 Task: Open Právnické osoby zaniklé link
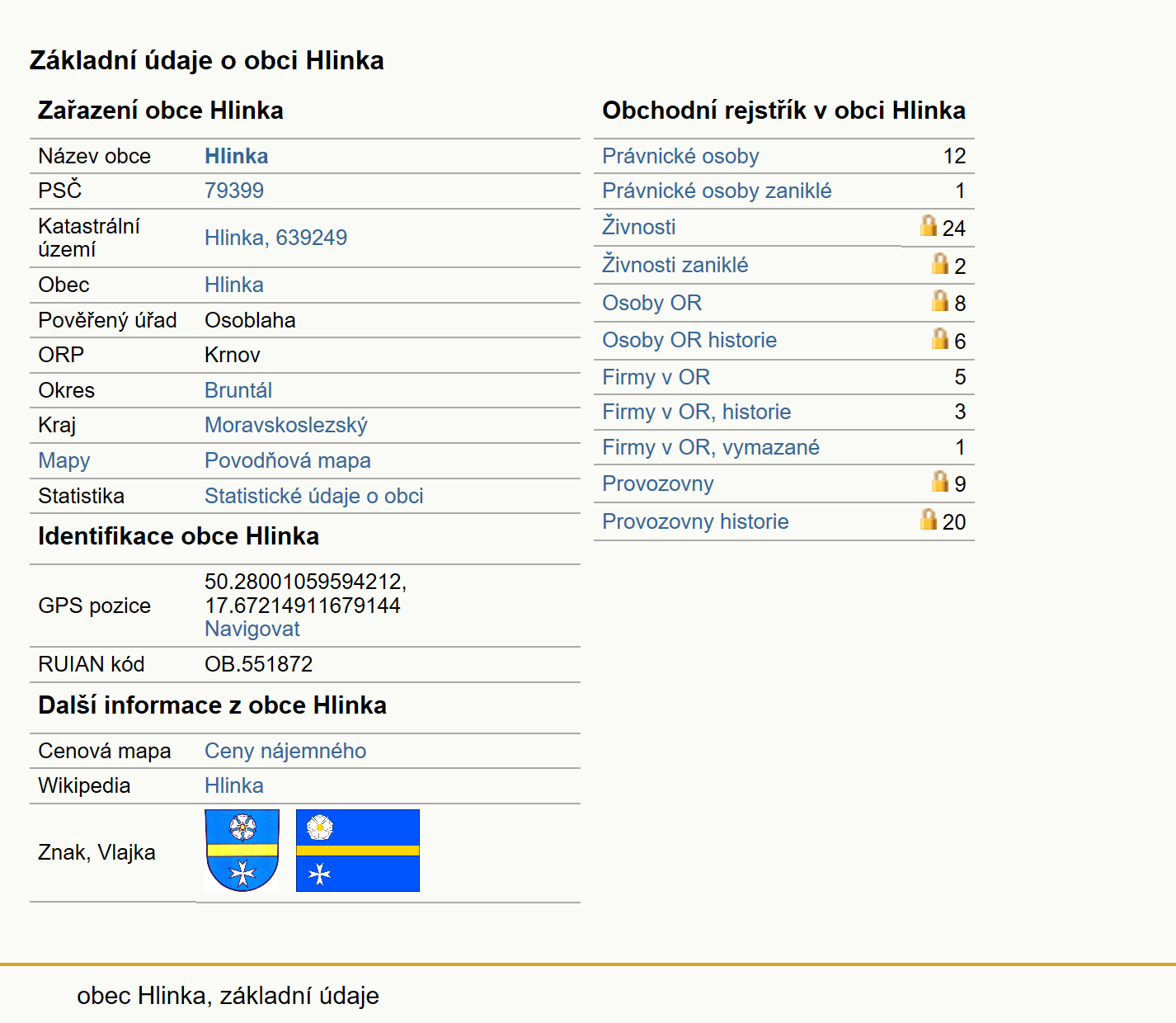(717, 191)
